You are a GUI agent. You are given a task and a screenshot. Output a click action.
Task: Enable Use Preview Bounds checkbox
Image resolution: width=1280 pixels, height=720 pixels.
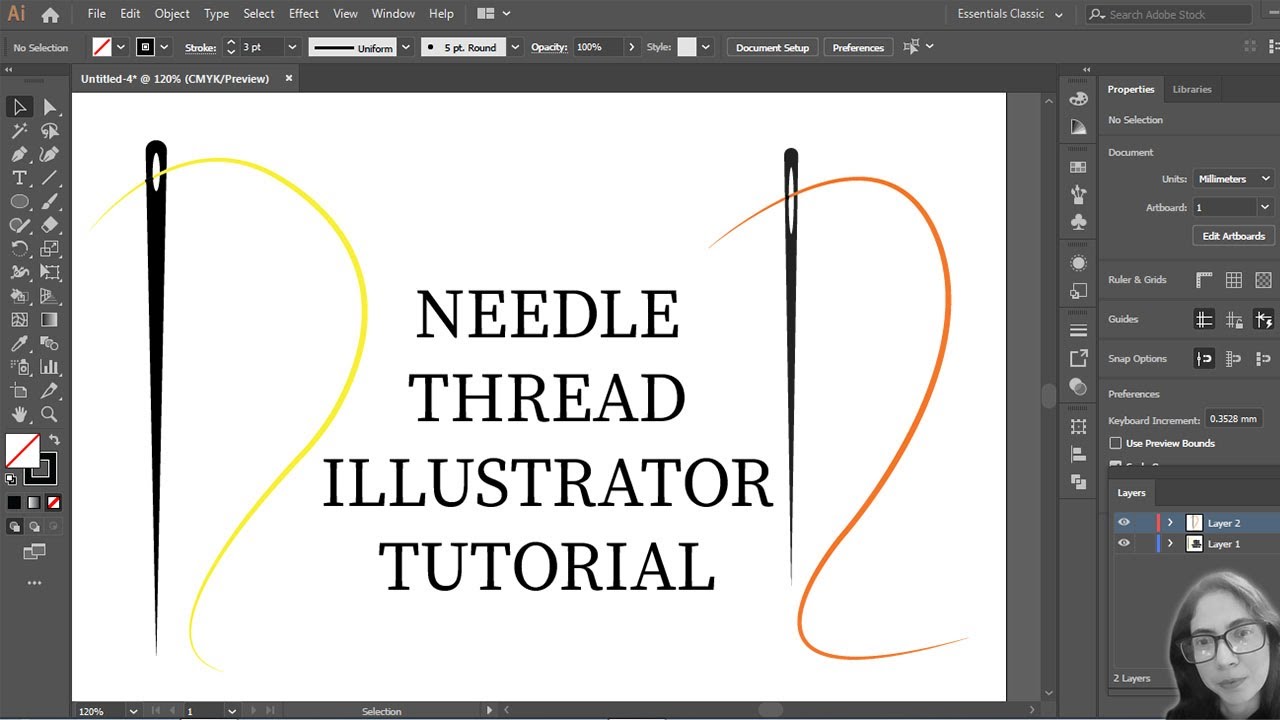point(1115,443)
